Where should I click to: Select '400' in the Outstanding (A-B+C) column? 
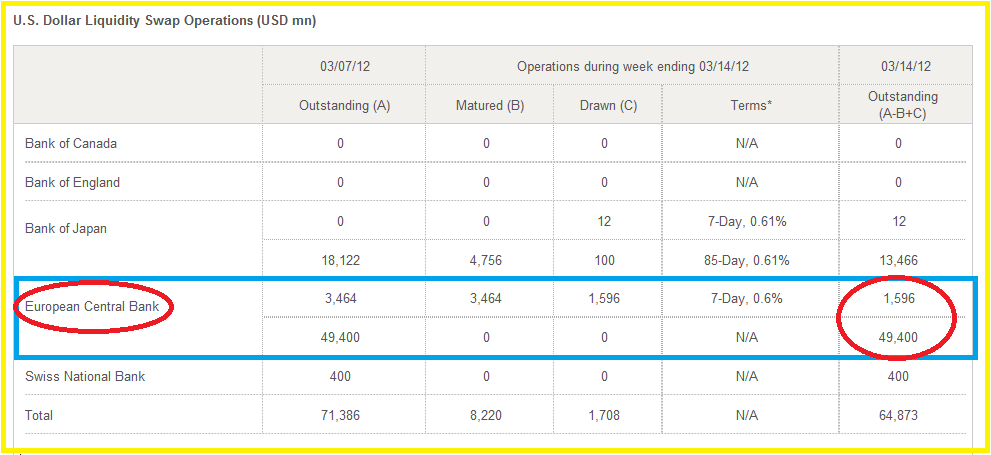point(899,377)
